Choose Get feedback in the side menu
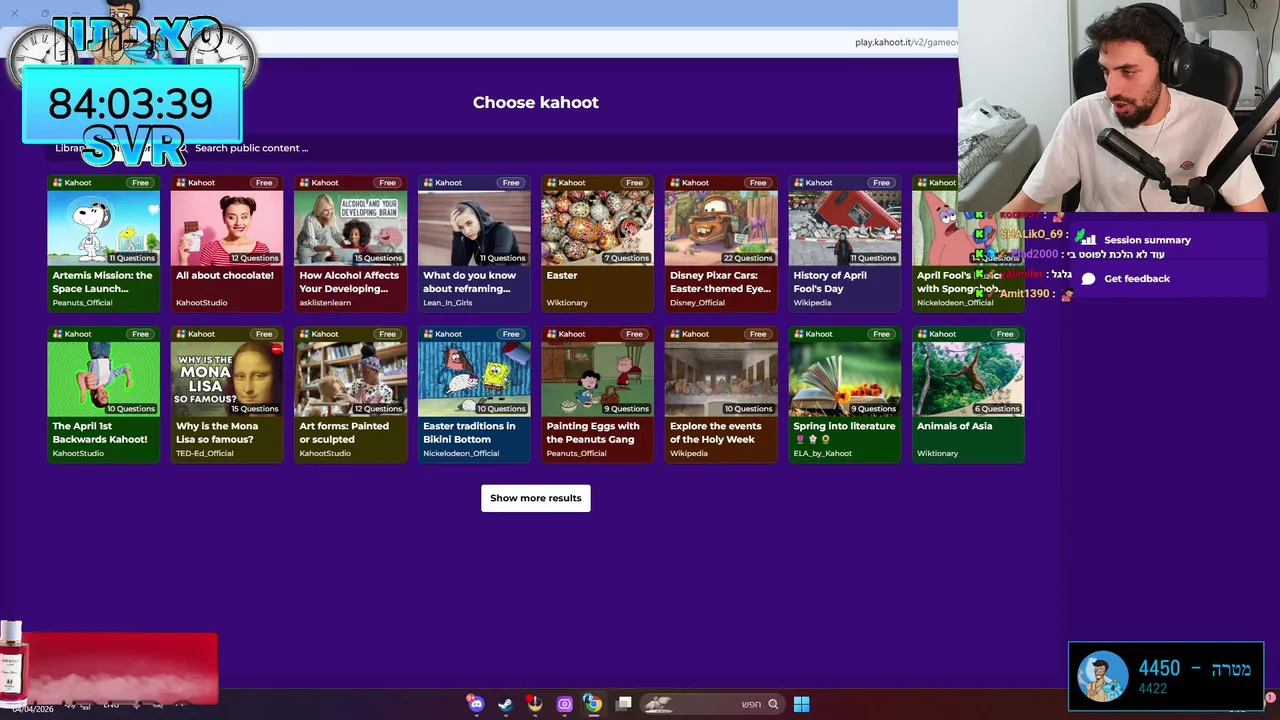 tap(1137, 279)
